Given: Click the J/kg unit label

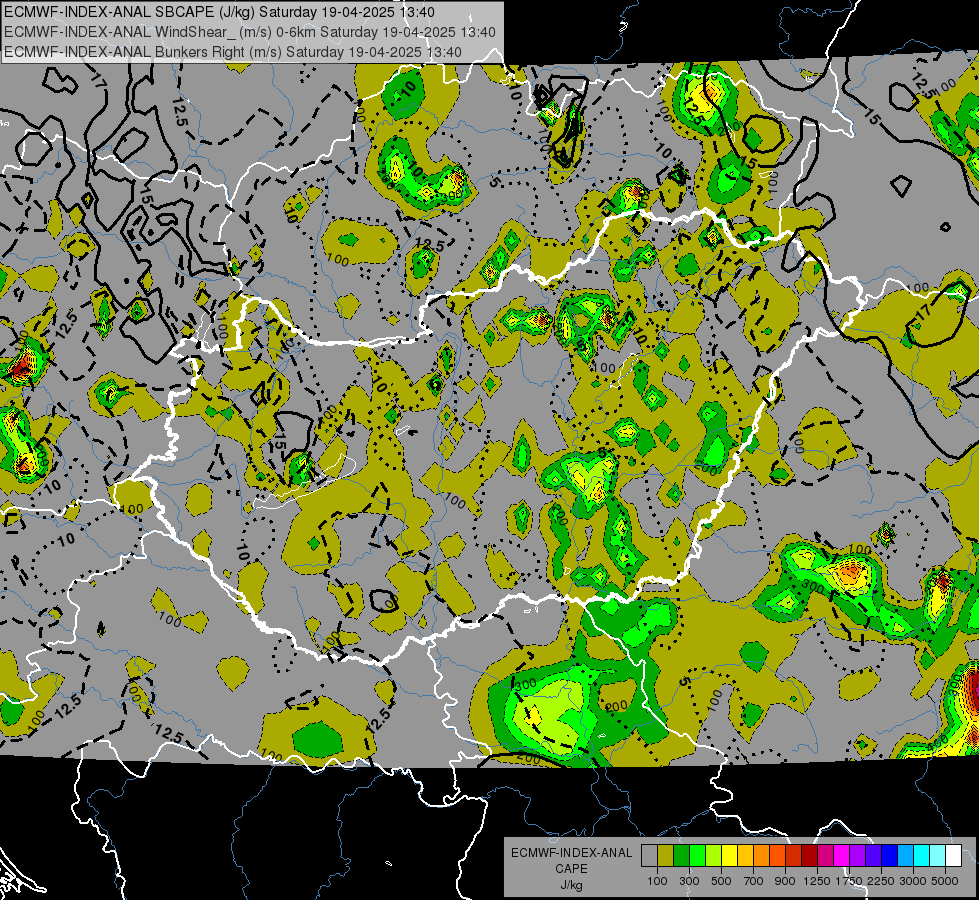Looking at the screenshot, I should [x=571, y=886].
